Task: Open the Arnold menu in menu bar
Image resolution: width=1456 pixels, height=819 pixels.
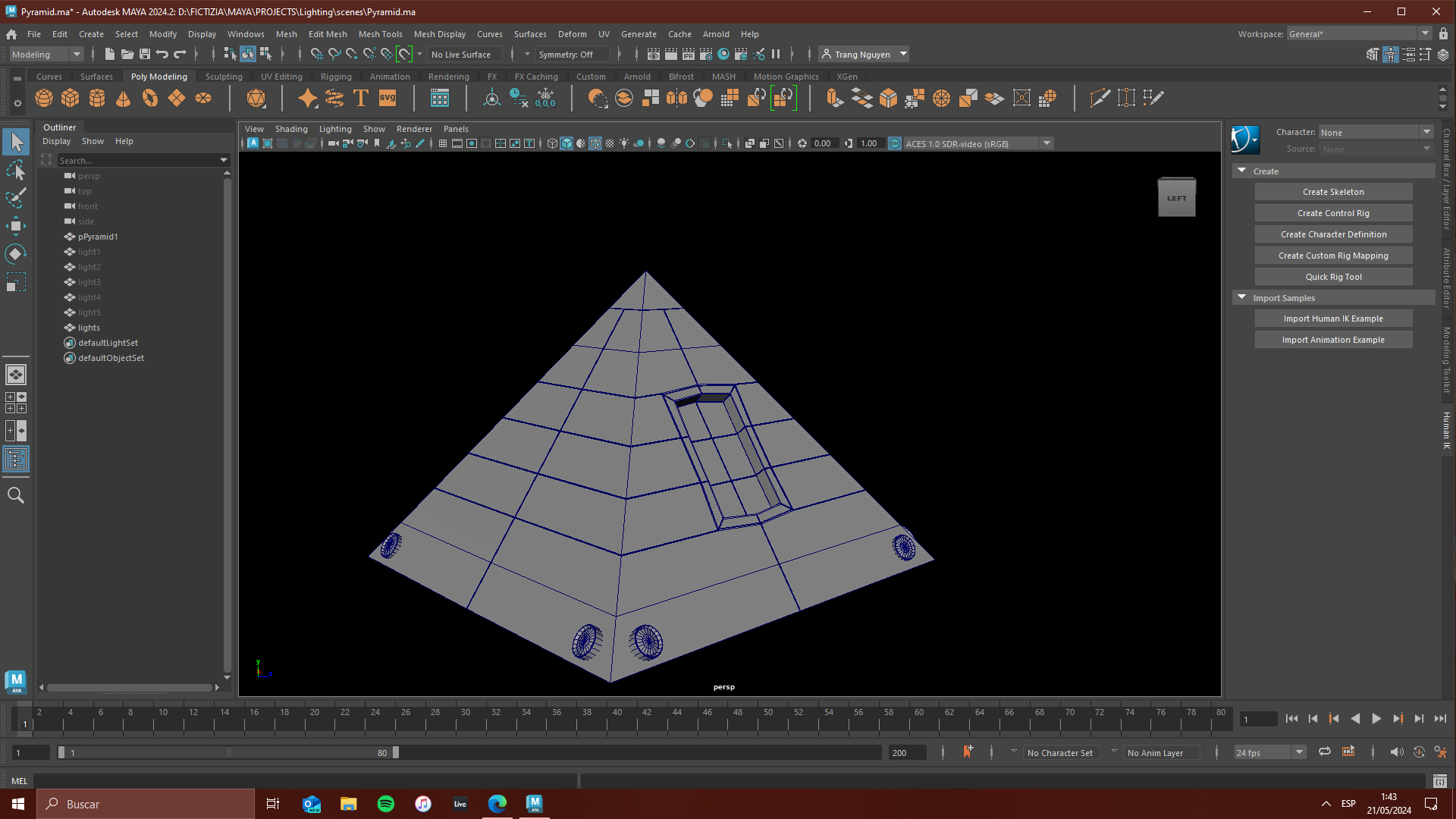Action: coord(716,34)
